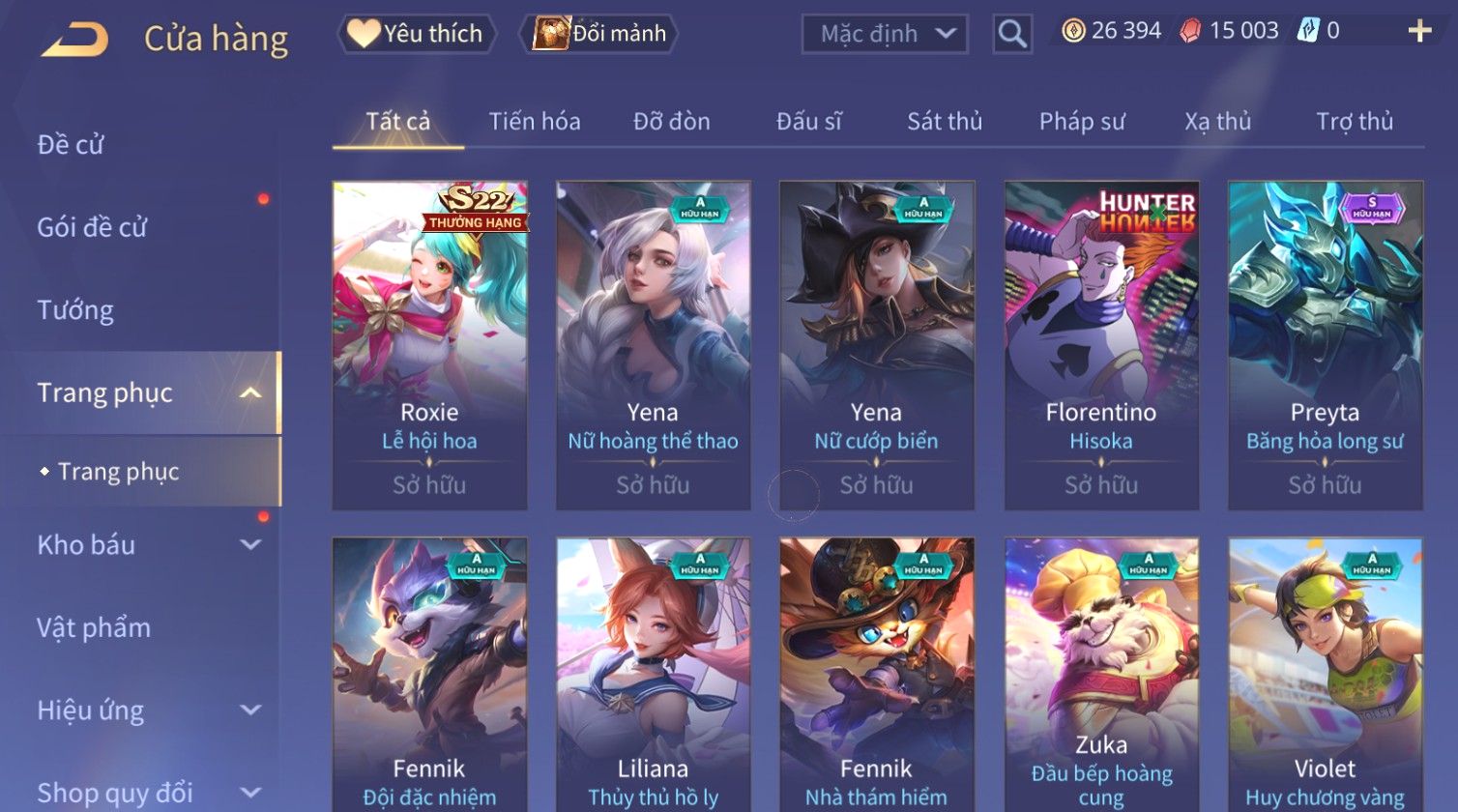Open Đổi mảnh chest exchange button
Screen dimensions: 1458x812
599,34
